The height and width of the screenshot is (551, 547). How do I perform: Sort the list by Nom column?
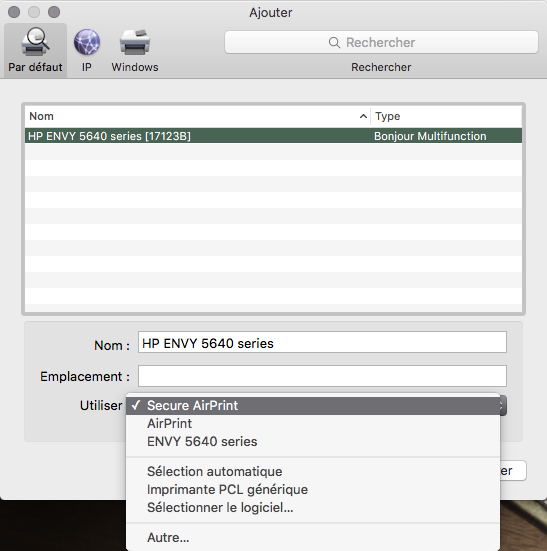click(x=197, y=116)
